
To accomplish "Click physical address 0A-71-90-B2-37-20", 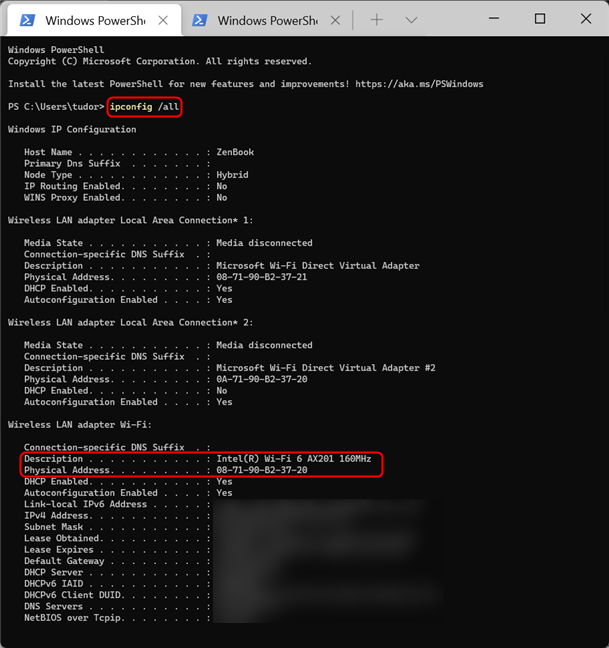I will (x=262, y=379).
